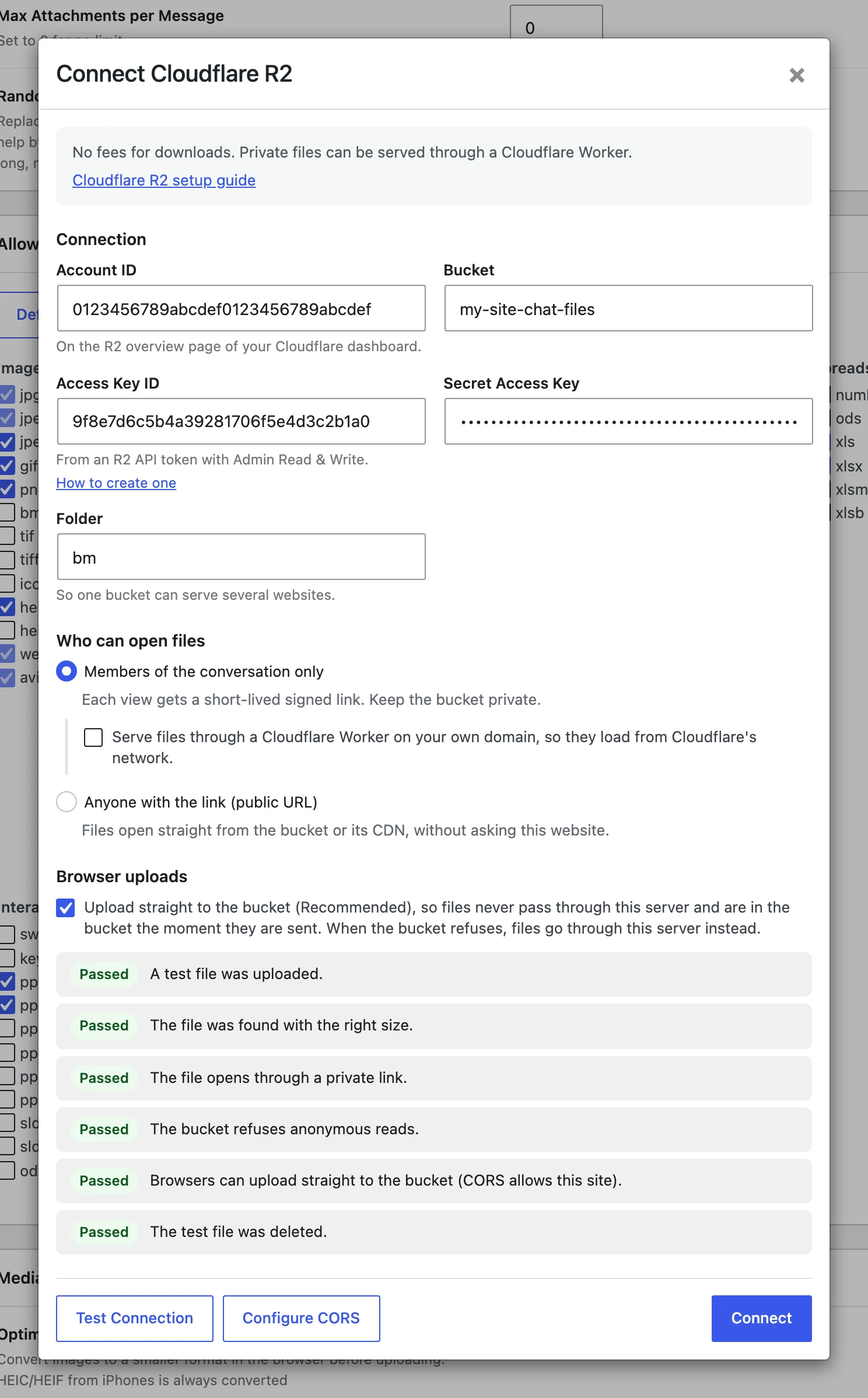Select 'Members of the conversation only' radio
The height and width of the screenshot is (1398, 868).
point(66,671)
